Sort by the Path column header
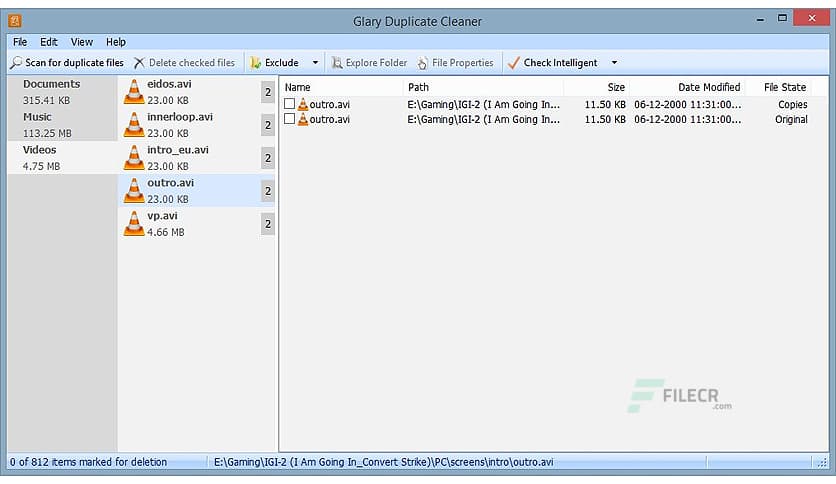Viewport: 836px width, 484px height. 484,87
